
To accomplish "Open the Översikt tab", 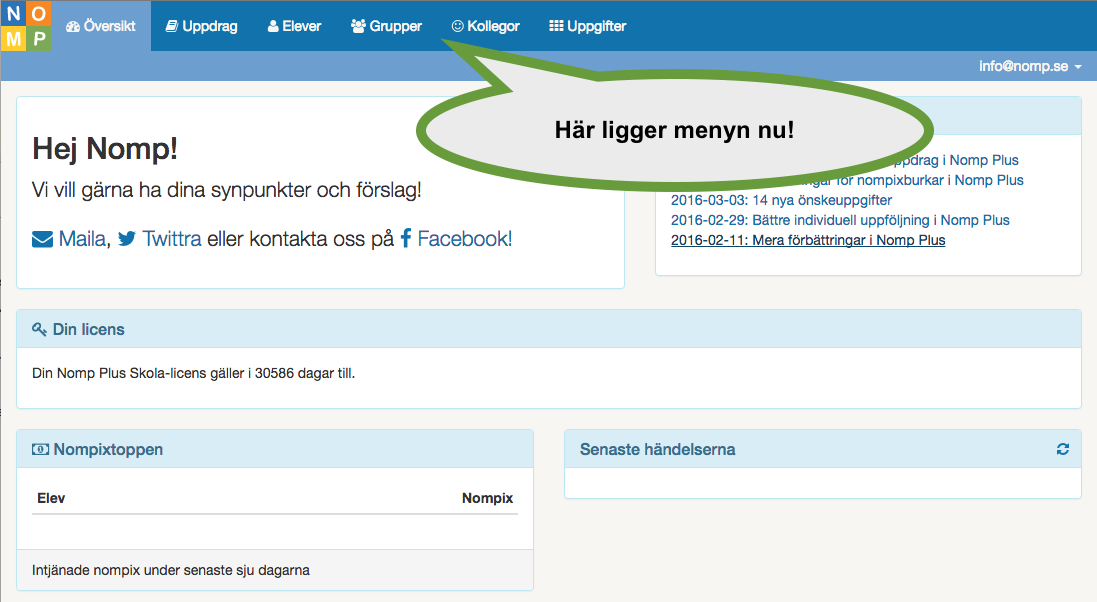I will tap(101, 26).
